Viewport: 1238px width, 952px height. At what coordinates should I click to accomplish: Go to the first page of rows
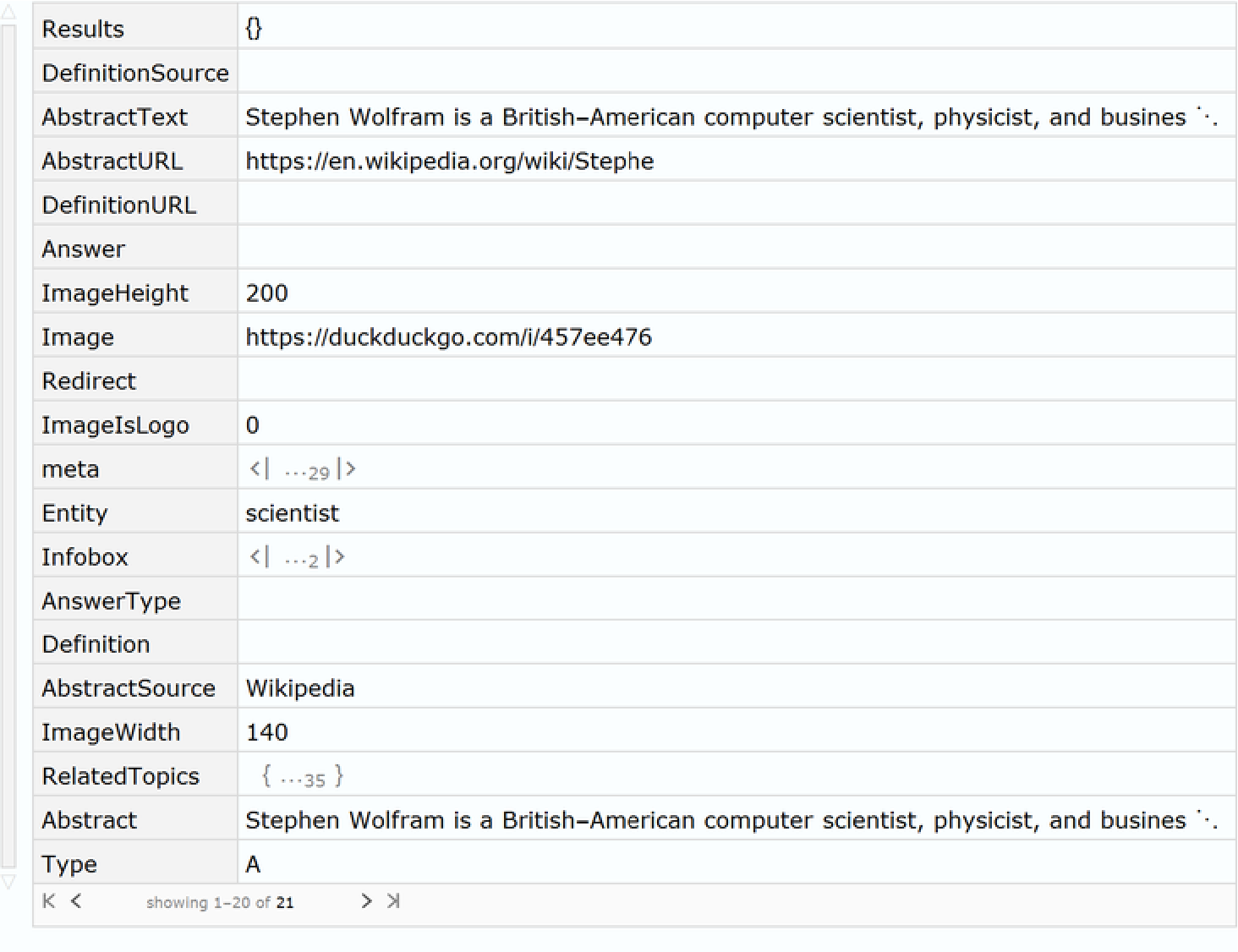click(48, 901)
